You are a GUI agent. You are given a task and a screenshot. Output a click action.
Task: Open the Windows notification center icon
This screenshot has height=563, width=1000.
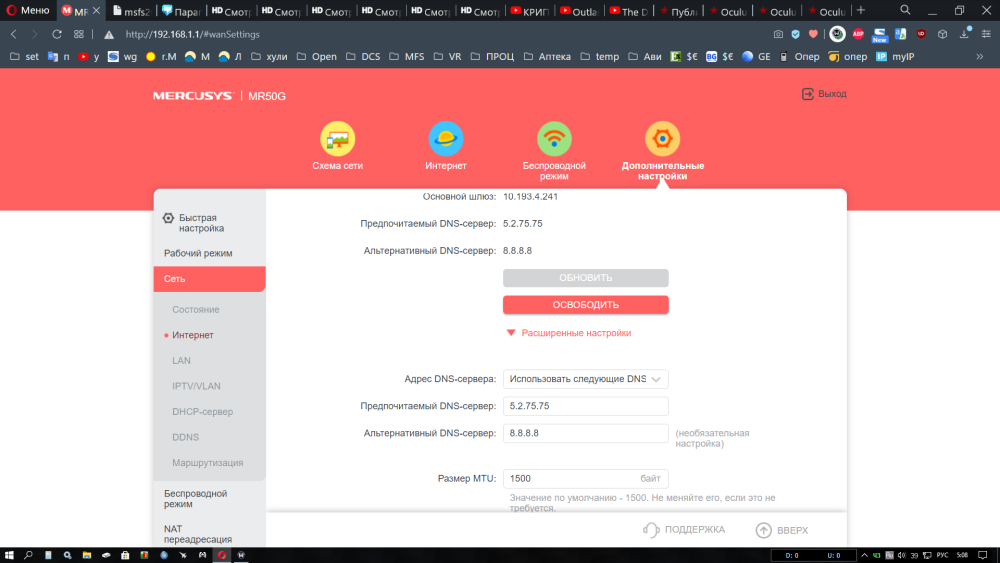[983, 555]
